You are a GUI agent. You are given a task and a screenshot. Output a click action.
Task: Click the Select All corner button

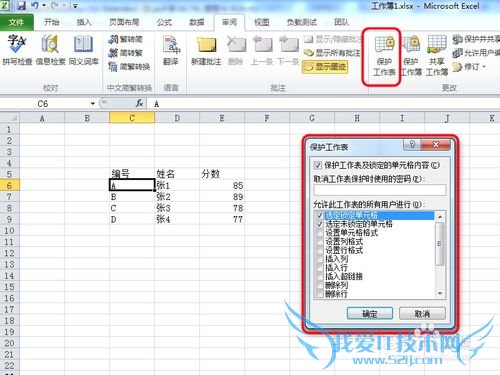tap(9, 118)
